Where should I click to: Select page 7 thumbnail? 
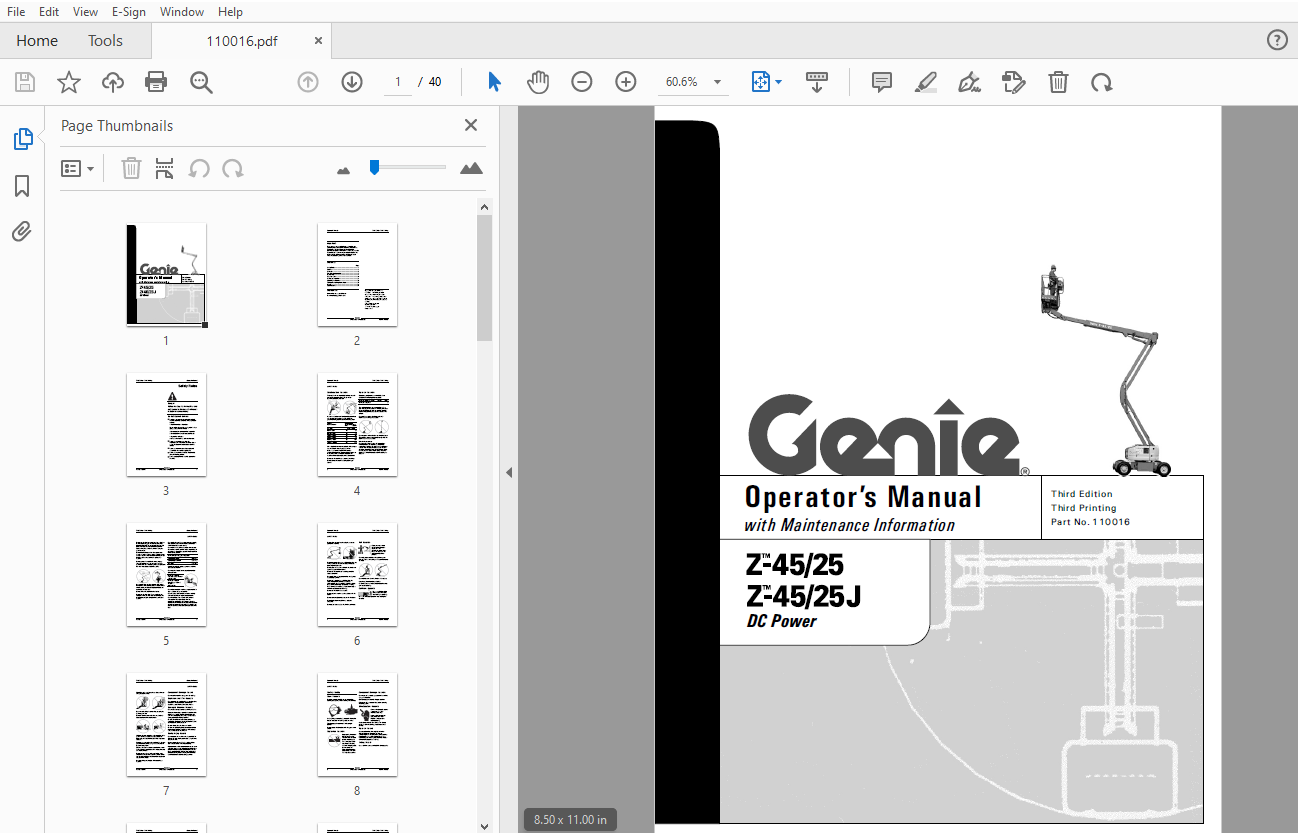[x=166, y=724]
